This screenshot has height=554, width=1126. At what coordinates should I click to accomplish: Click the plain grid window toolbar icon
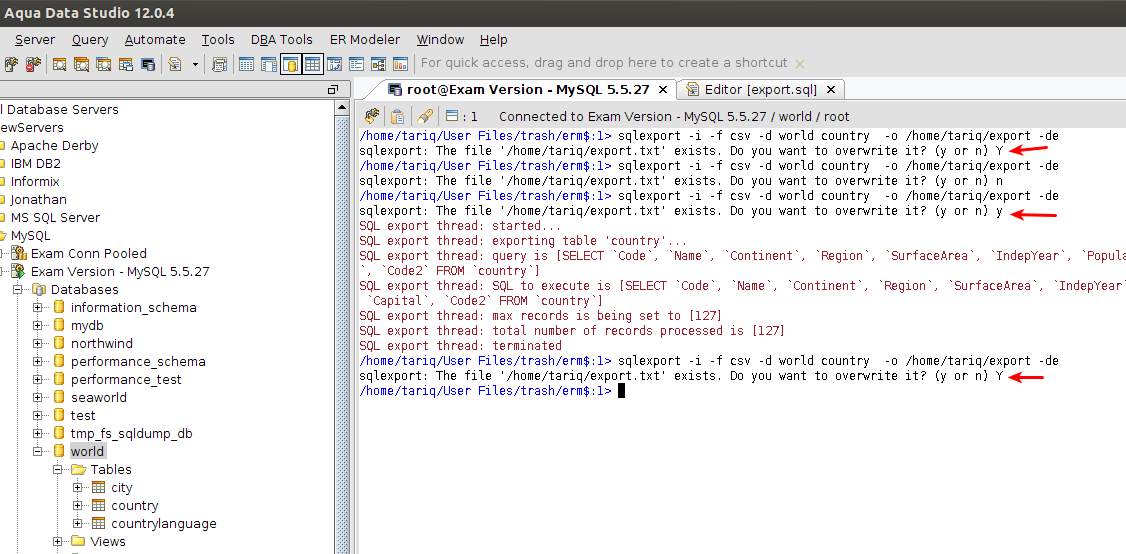[x=246, y=64]
